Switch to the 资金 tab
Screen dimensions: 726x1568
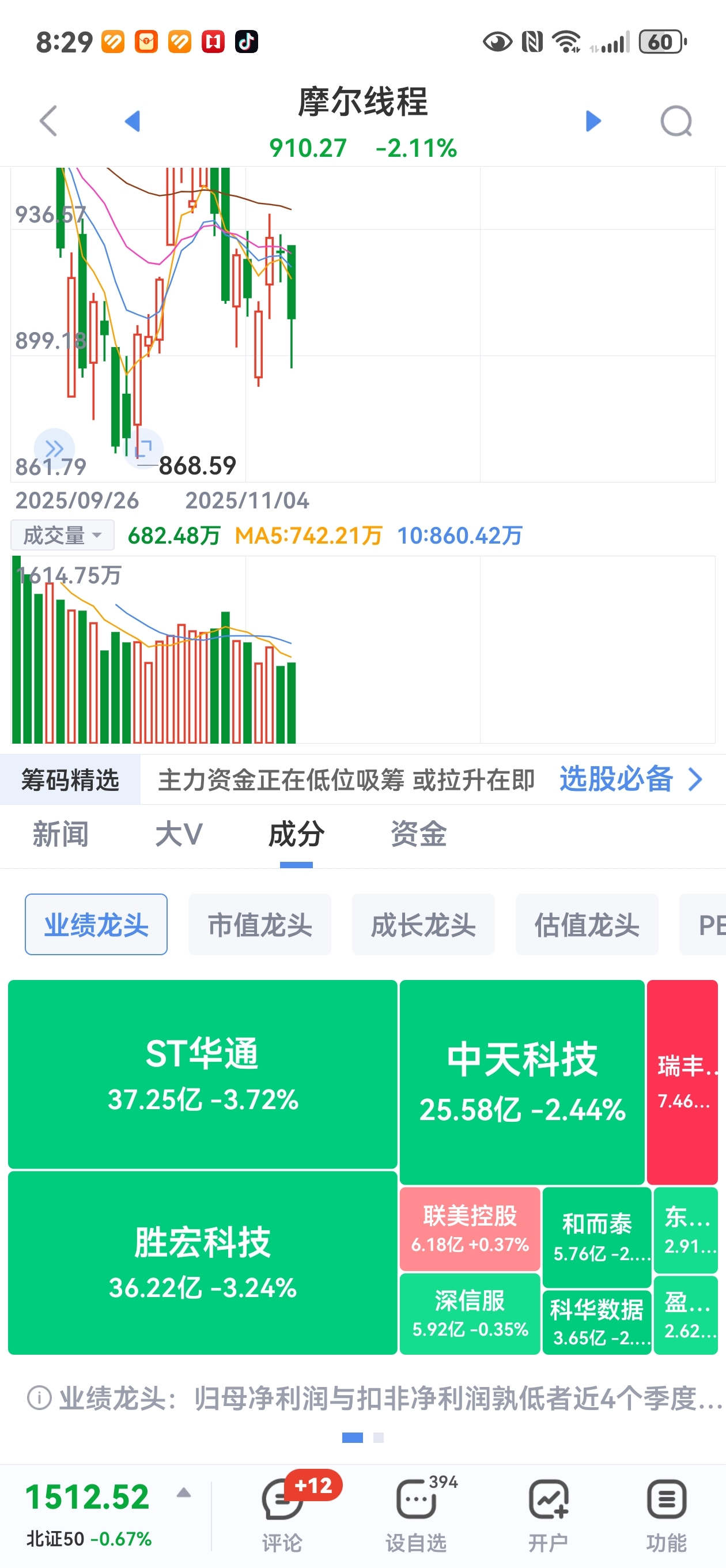(x=419, y=834)
